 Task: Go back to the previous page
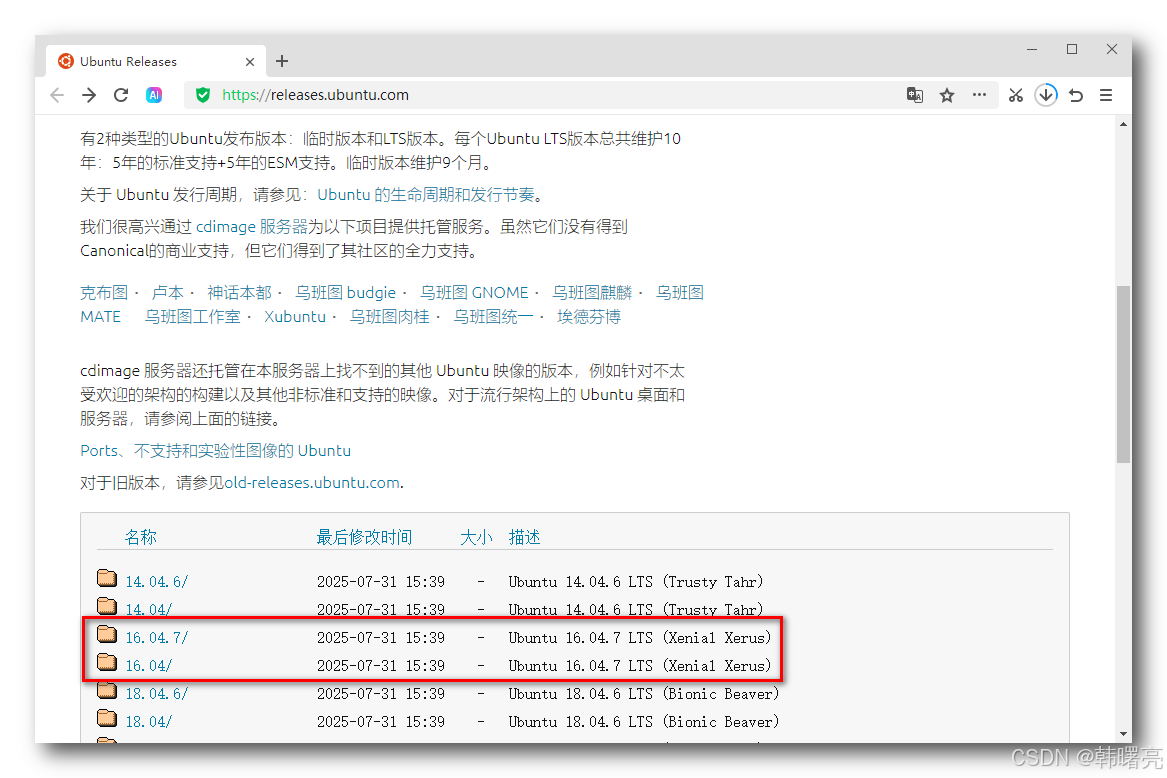[57, 95]
